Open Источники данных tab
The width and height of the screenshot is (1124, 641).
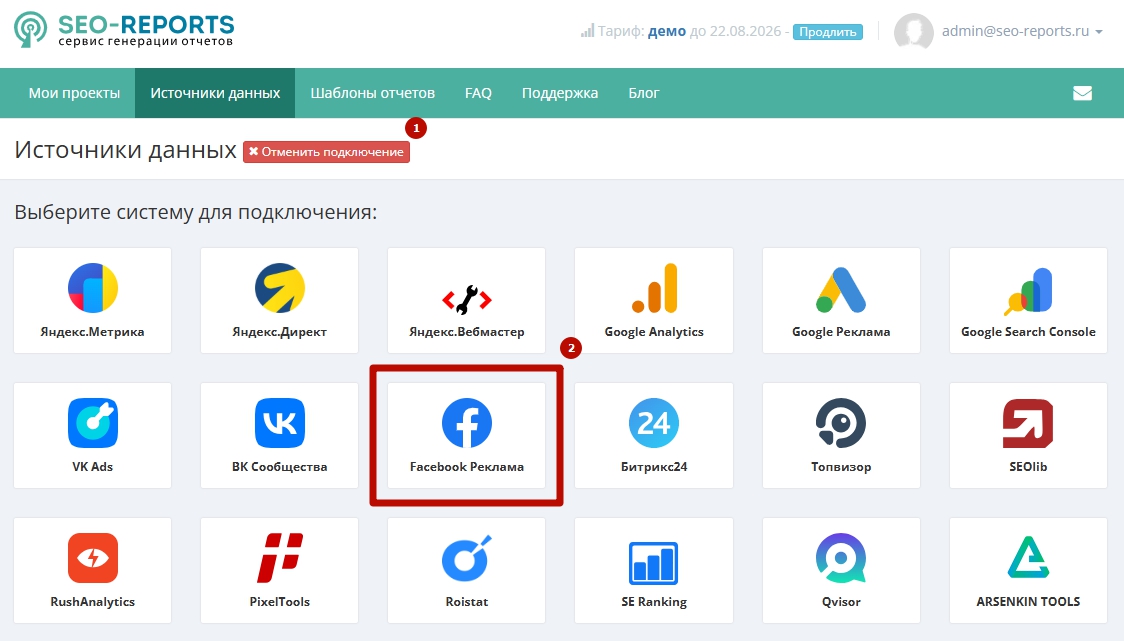pos(215,93)
